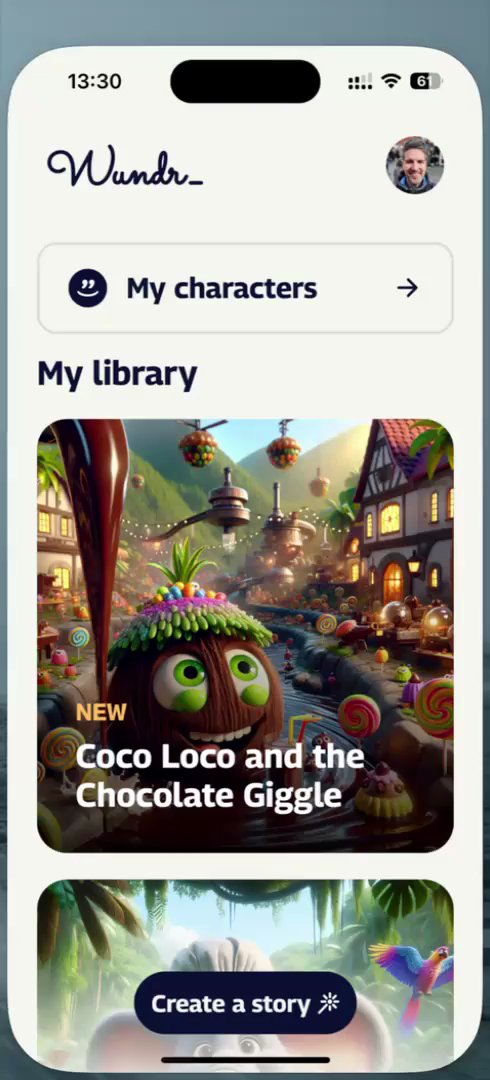Tap the Wundr logo
The image size is (490, 1080).
(x=125, y=168)
